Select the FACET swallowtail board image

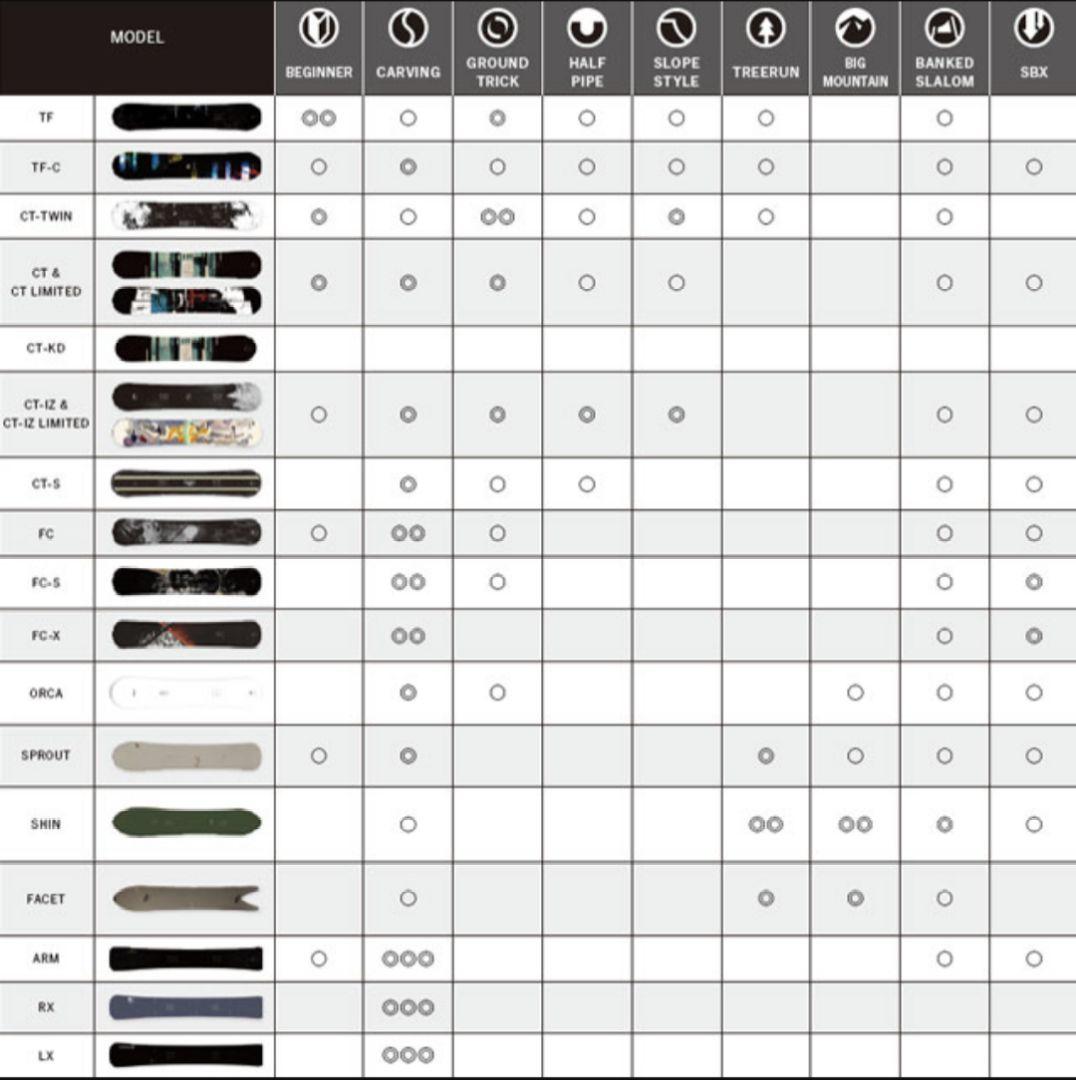click(x=186, y=898)
